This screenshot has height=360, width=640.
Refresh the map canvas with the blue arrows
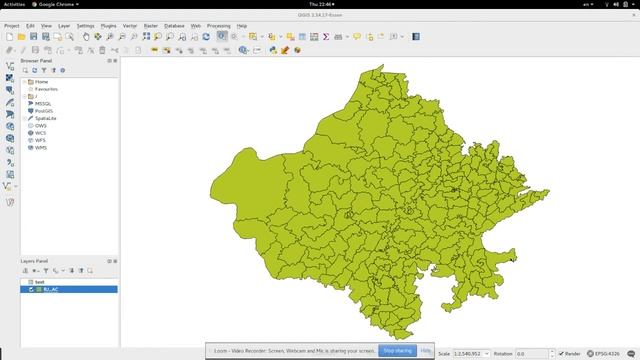click(206, 37)
